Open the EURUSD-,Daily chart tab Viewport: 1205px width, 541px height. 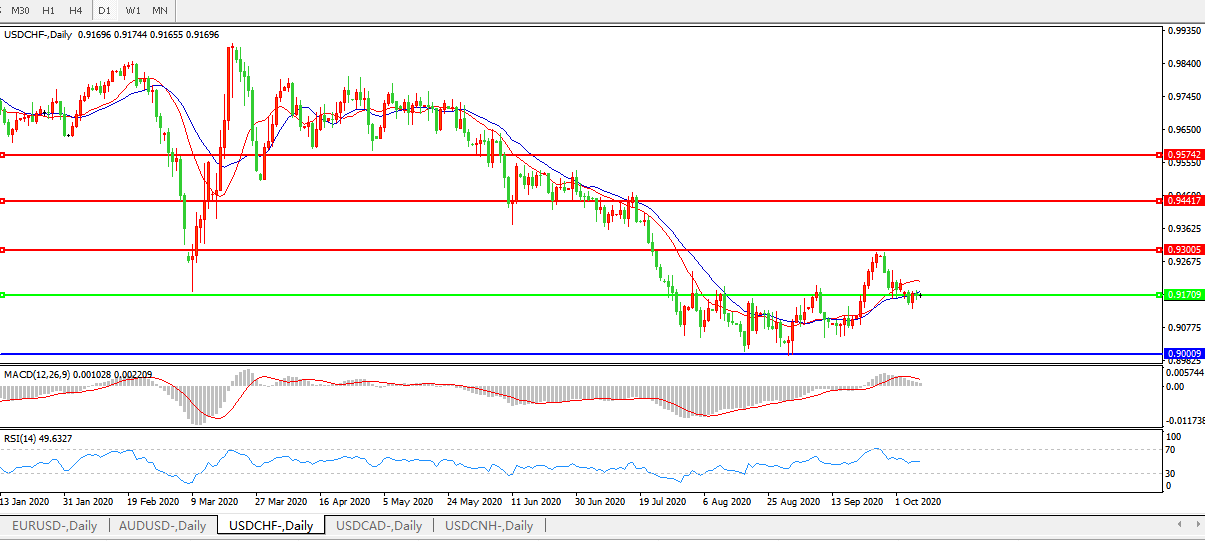tap(55, 526)
